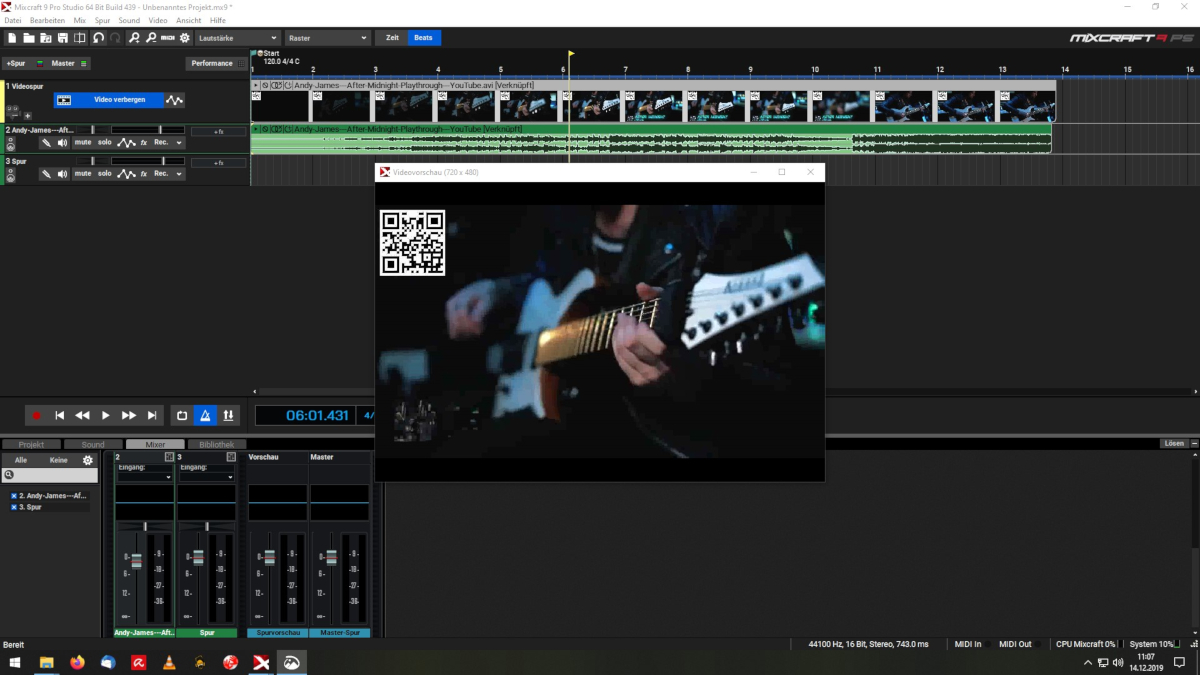Switch to the Bibliothek tab

[x=217, y=444]
